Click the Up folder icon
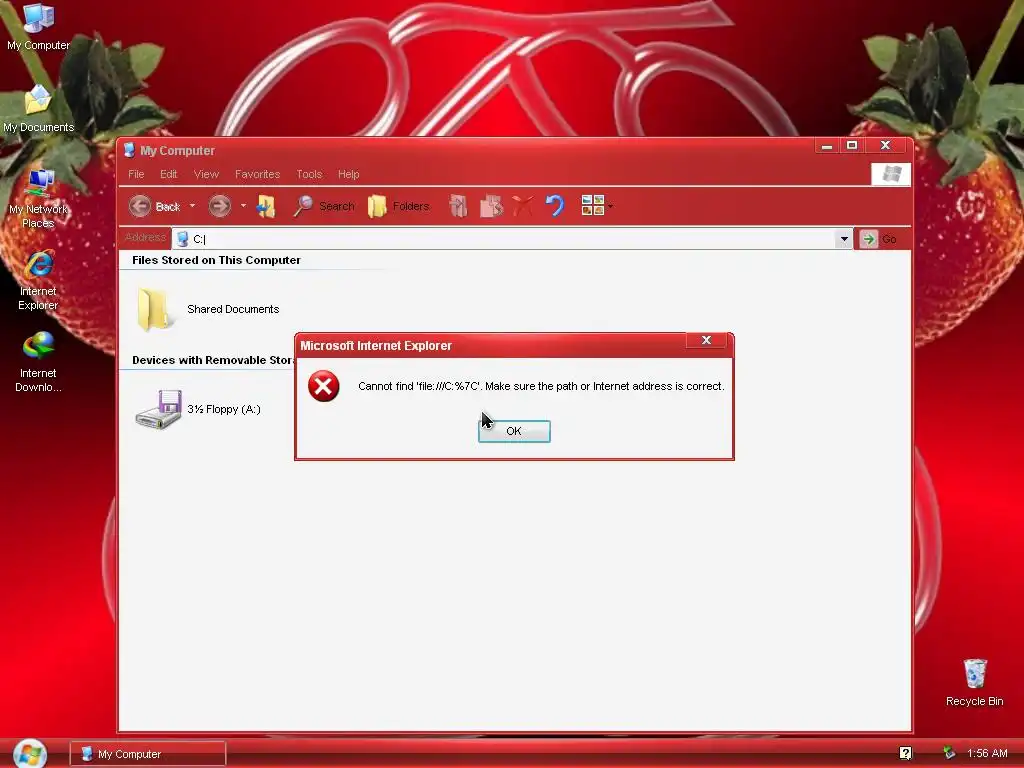1024x768 pixels. pos(266,206)
